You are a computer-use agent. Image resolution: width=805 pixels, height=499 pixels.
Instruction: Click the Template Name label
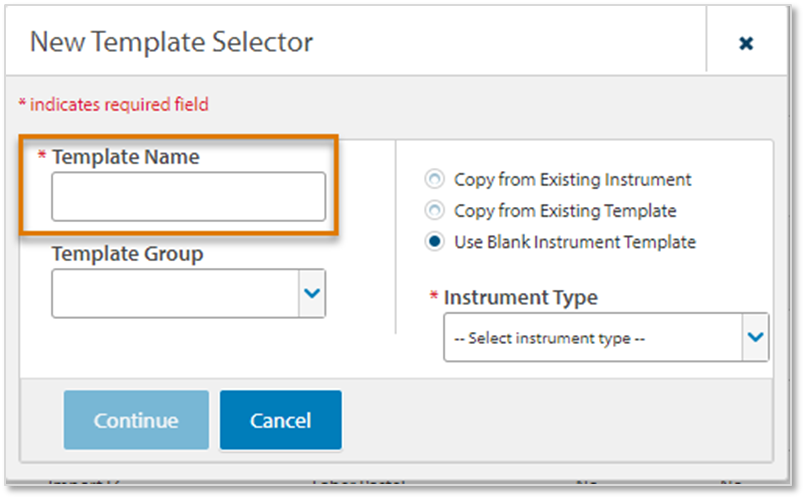point(125,157)
